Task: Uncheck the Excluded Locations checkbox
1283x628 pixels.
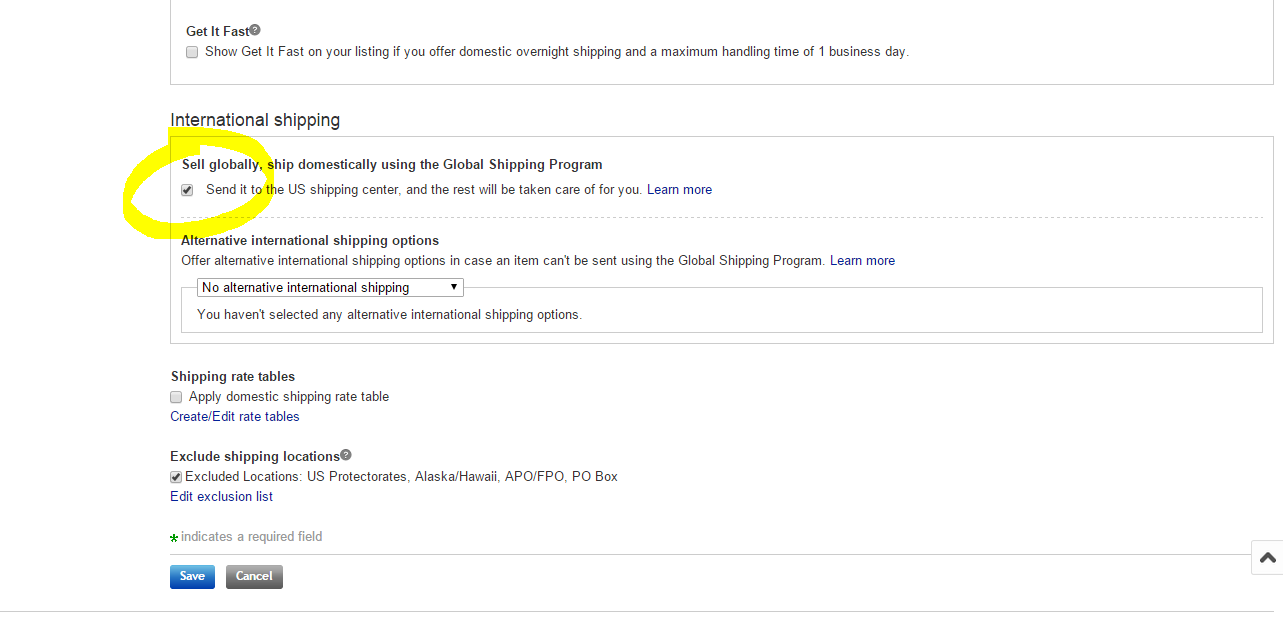Action: 176,477
